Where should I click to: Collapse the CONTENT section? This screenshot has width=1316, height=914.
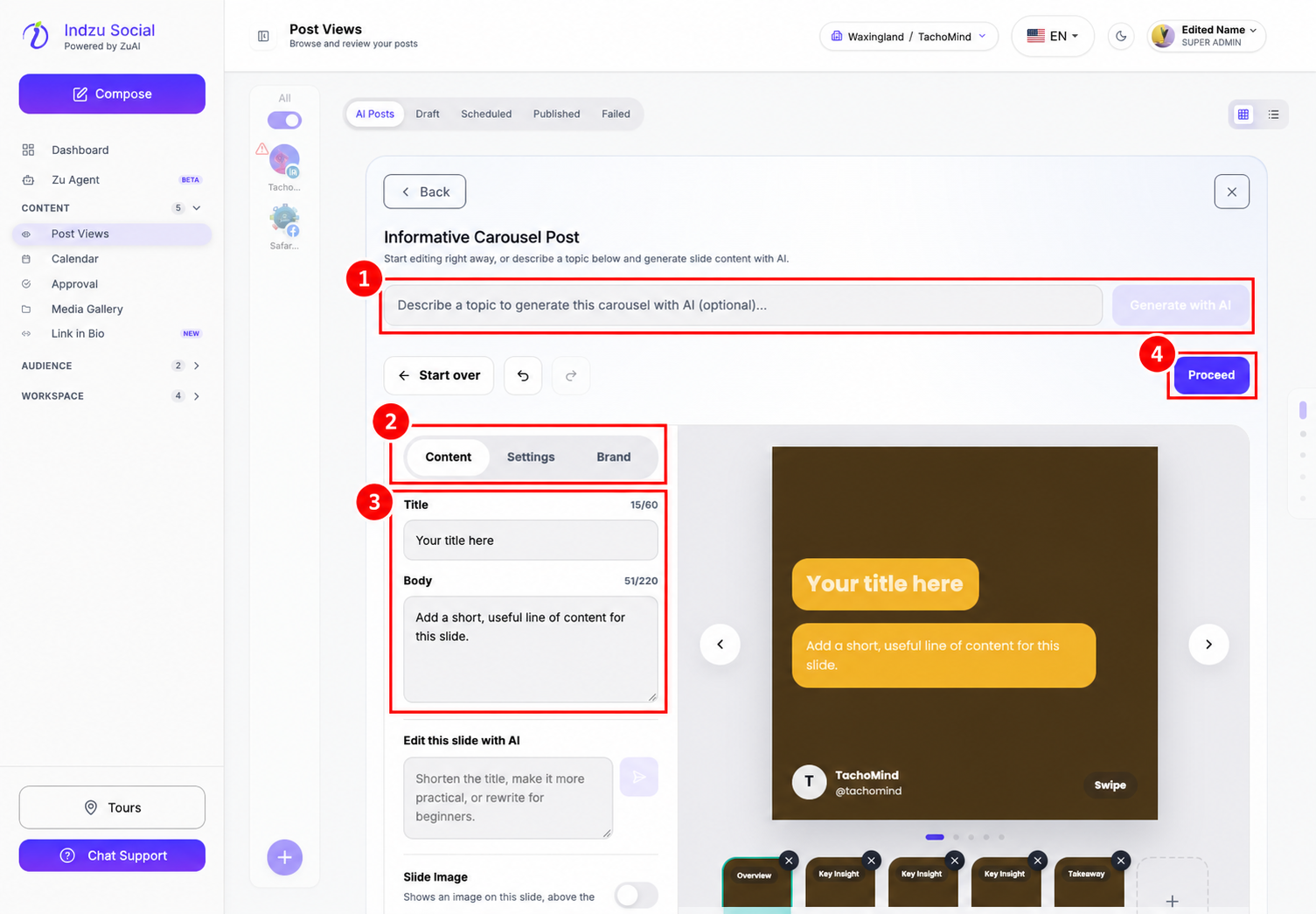pos(197,208)
